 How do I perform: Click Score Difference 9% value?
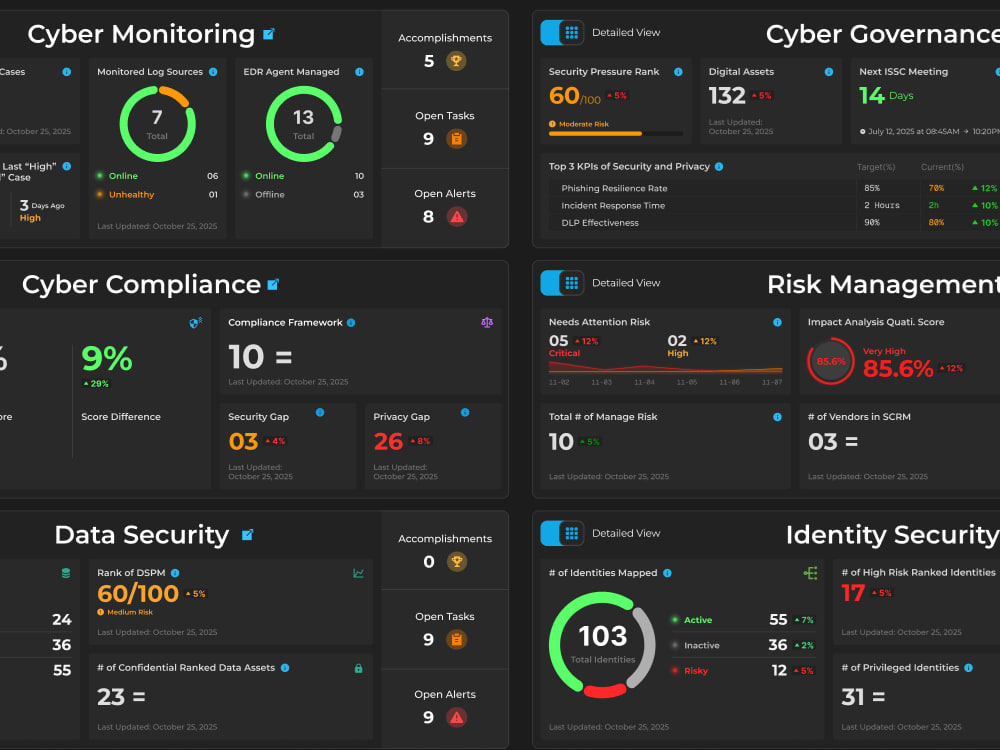pyautogui.click(x=107, y=358)
